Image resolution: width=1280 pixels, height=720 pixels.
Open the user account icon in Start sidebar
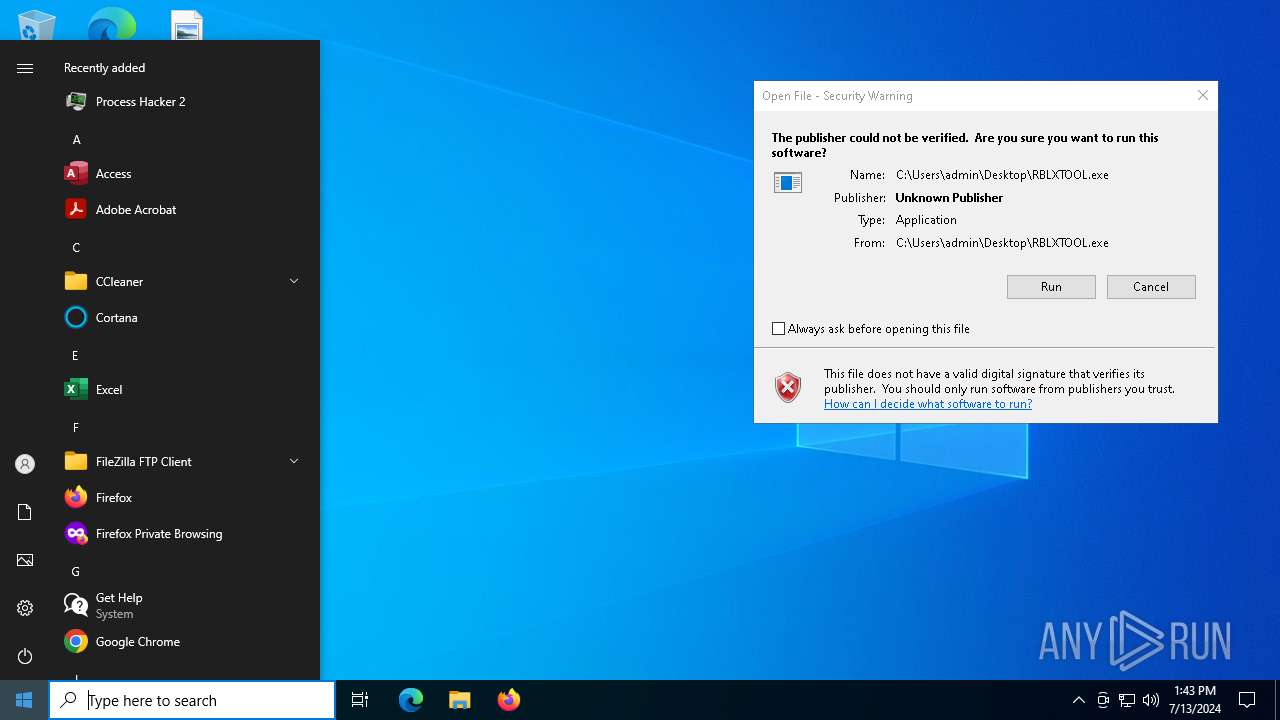click(25, 464)
